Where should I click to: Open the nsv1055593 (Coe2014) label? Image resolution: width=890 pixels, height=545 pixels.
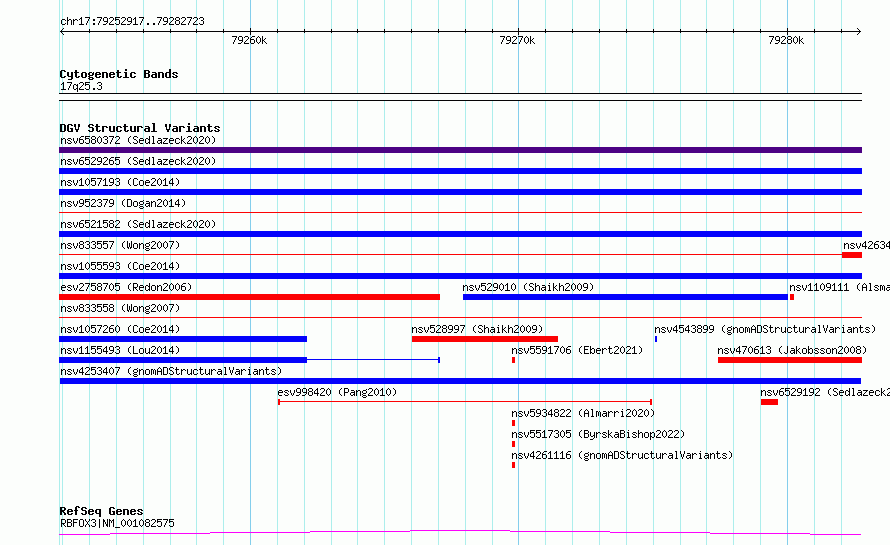click(x=120, y=266)
